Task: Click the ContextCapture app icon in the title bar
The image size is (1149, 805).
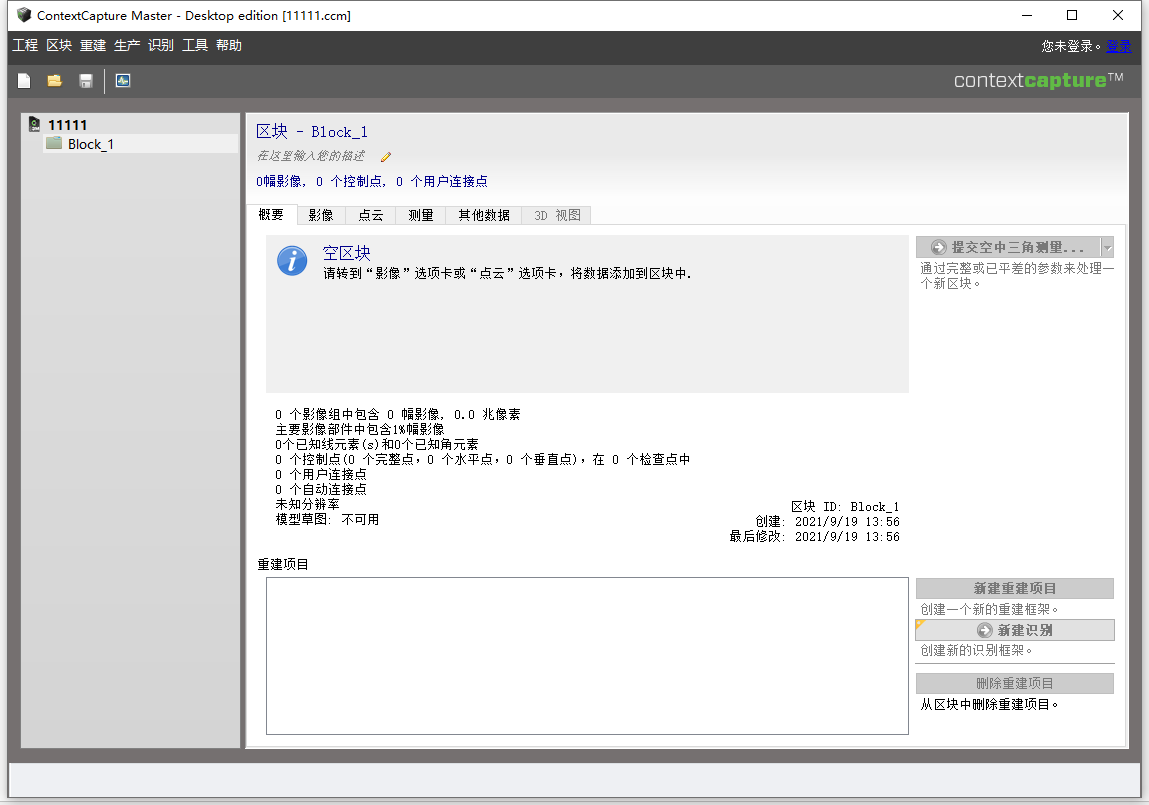Action: pos(24,15)
